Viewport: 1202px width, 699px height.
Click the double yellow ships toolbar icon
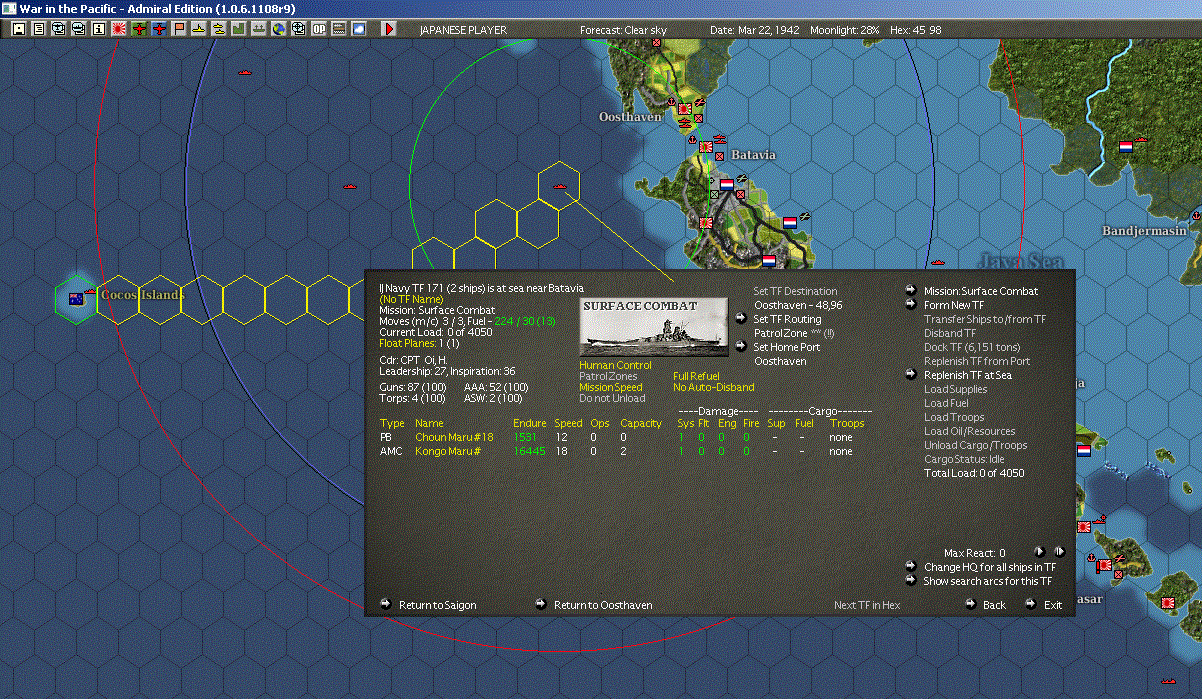(x=220, y=29)
